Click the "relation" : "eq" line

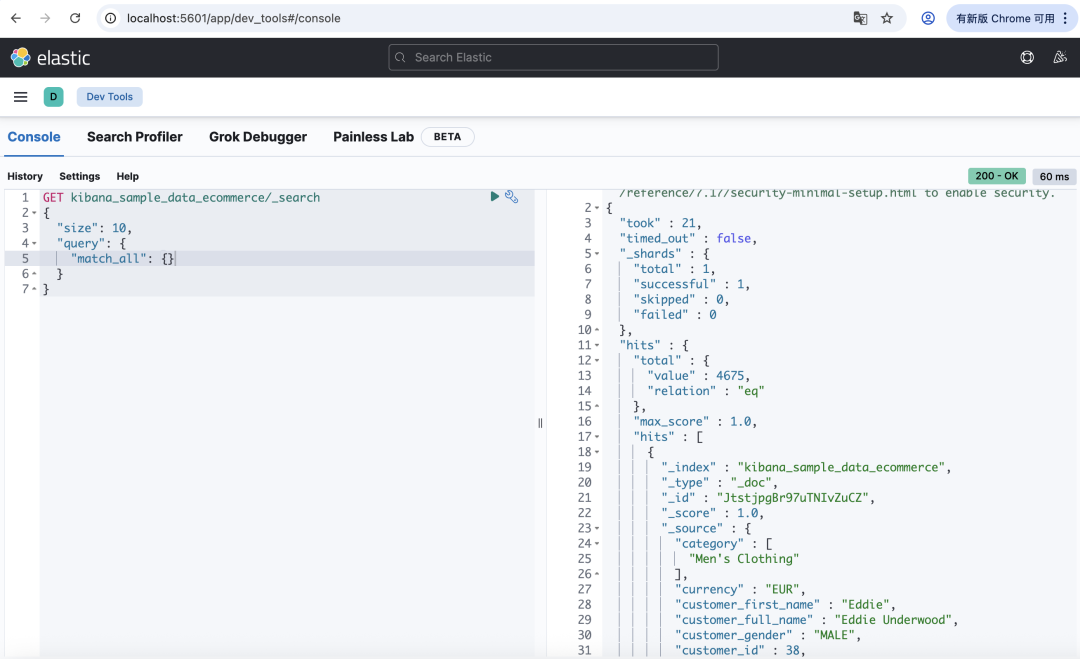(x=706, y=390)
